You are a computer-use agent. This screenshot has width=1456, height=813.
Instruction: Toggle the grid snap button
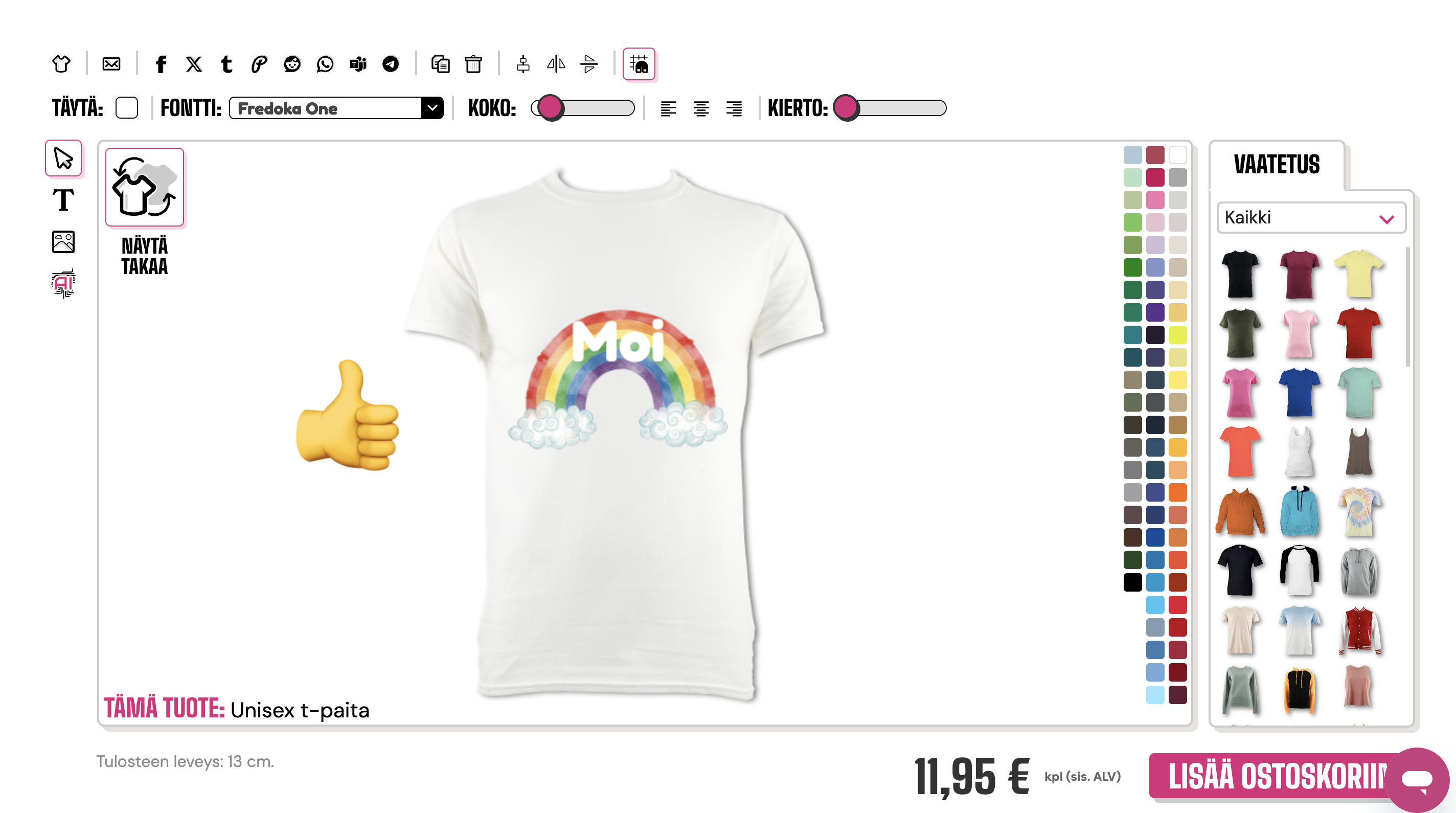(x=639, y=64)
